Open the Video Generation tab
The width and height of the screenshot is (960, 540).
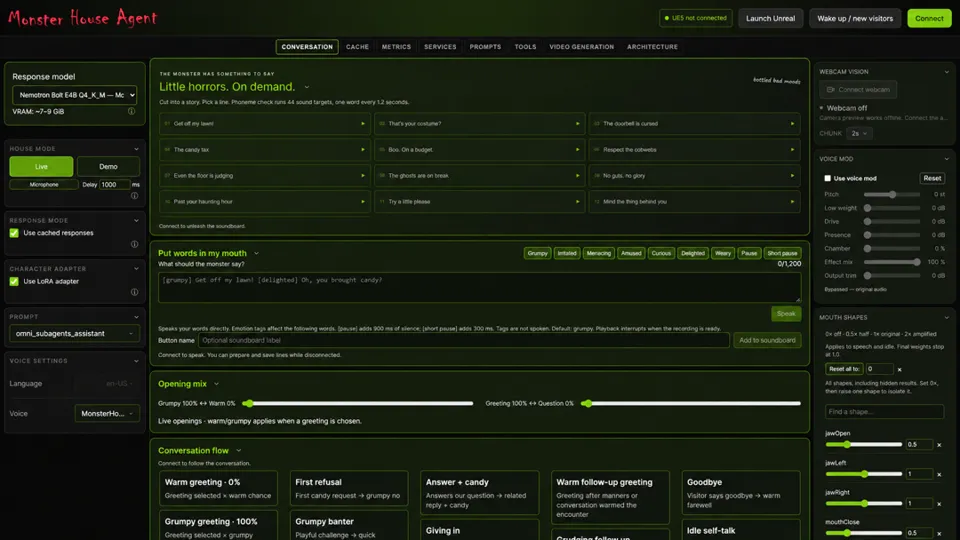581,47
